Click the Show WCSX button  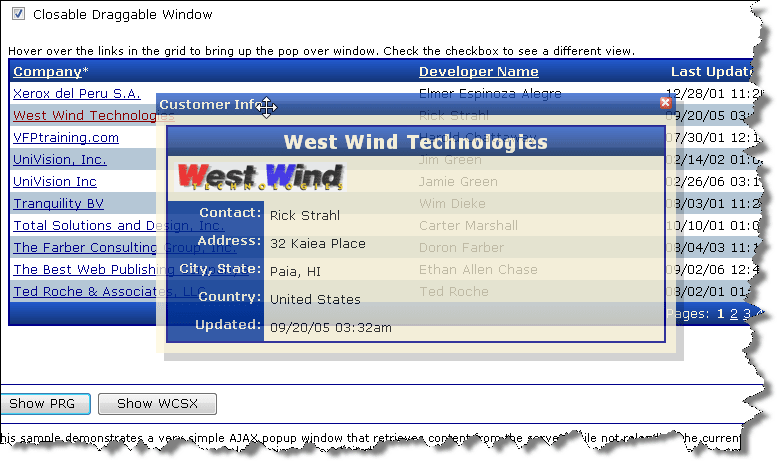(157, 403)
